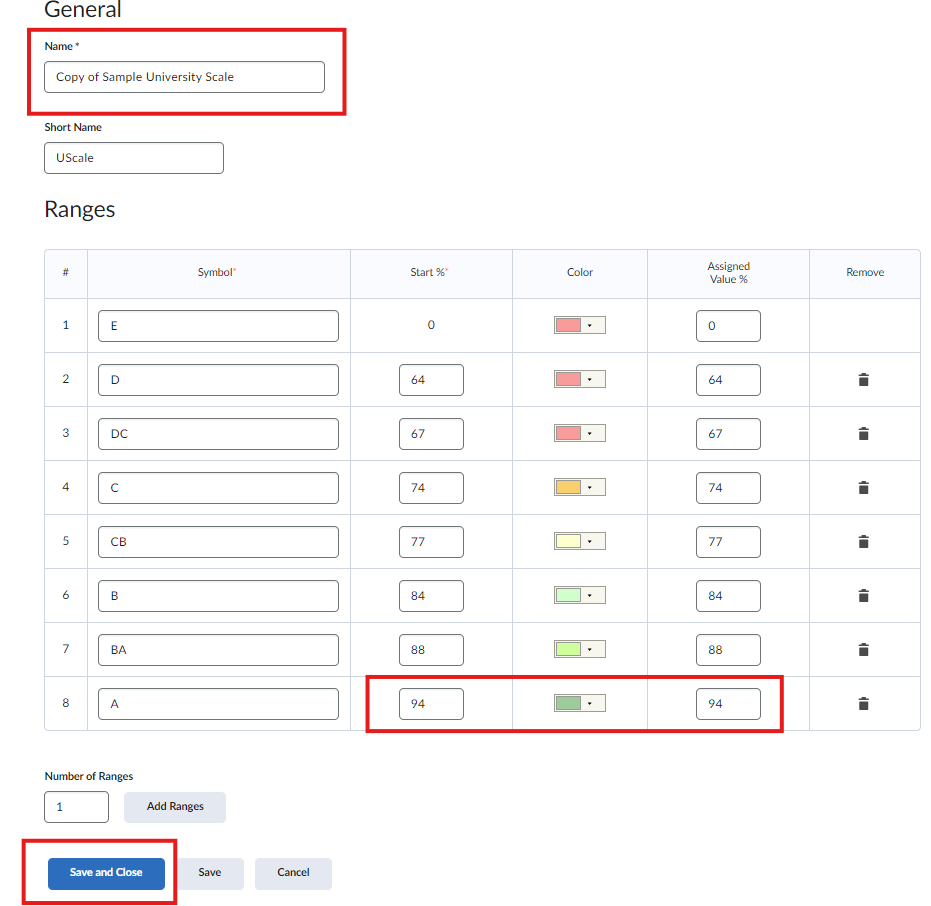Image resolution: width=931 pixels, height=906 pixels.
Task: Delete the D range row
Action: [x=863, y=379]
